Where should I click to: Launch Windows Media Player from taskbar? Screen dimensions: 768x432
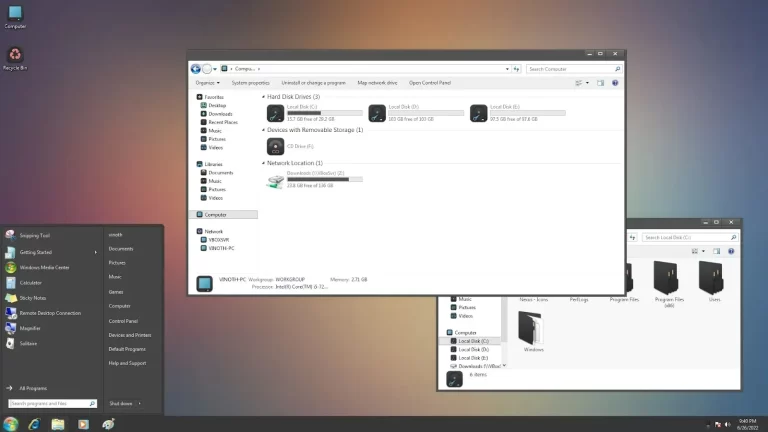coord(83,424)
